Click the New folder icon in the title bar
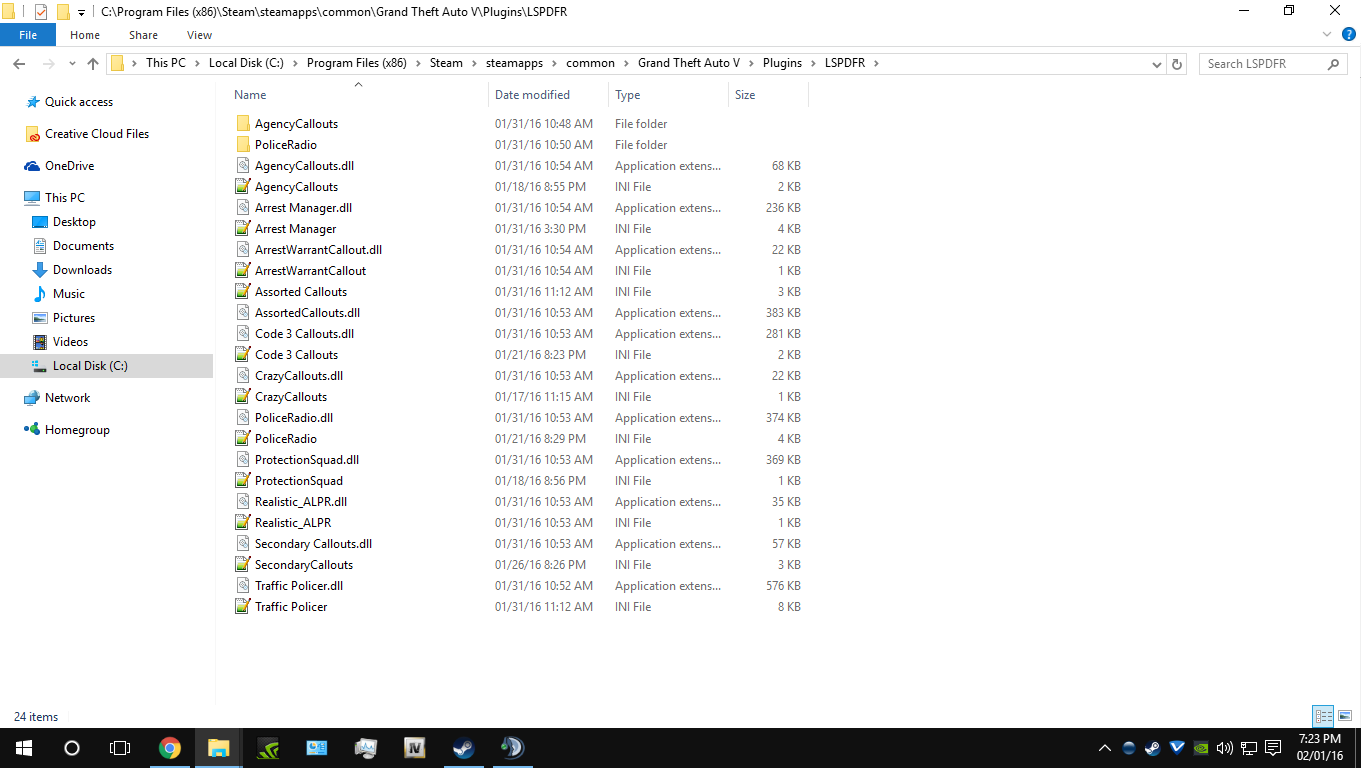This screenshot has width=1361, height=768. tap(63, 12)
